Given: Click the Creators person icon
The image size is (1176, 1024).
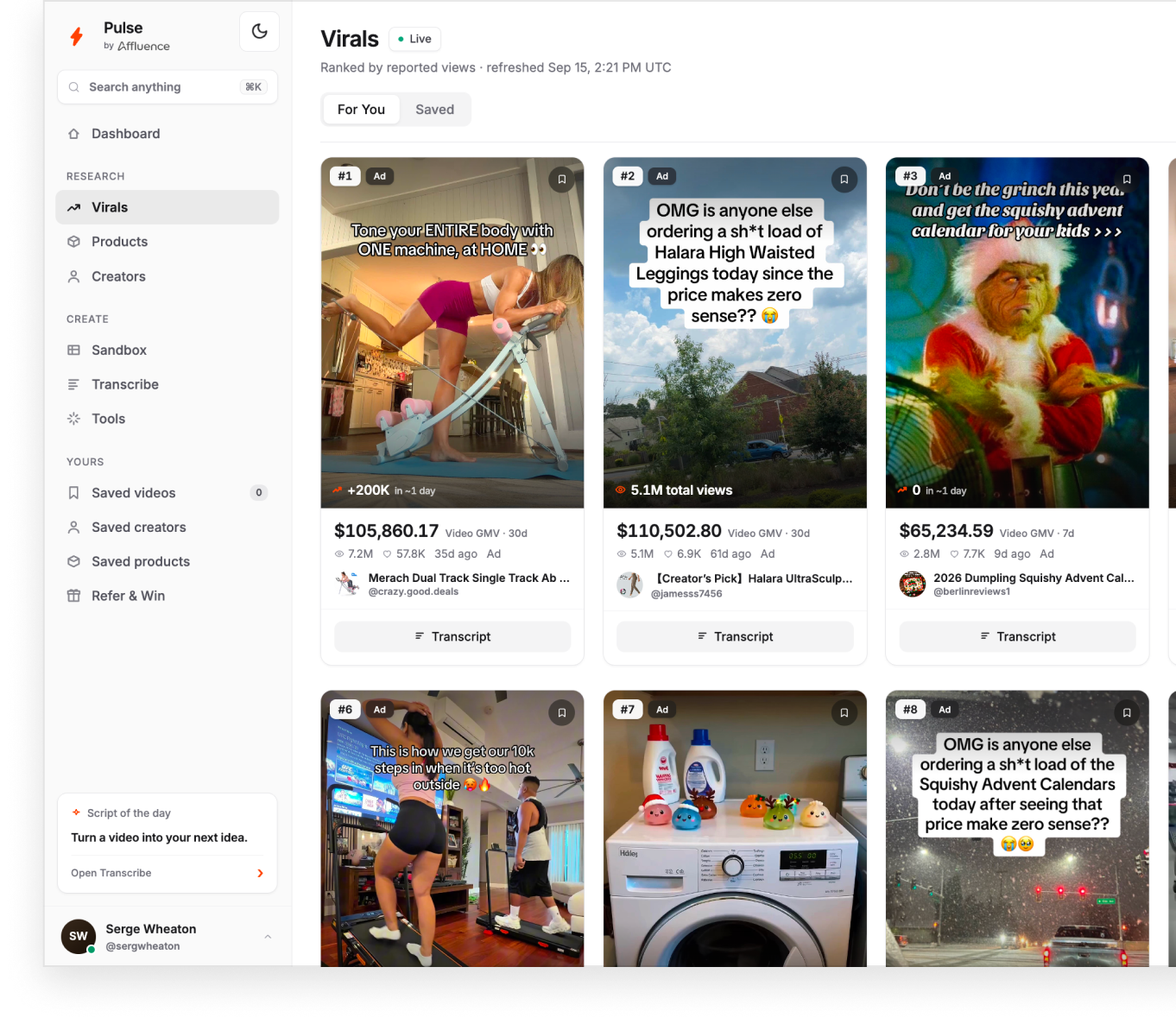Looking at the screenshot, I should [74, 276].
